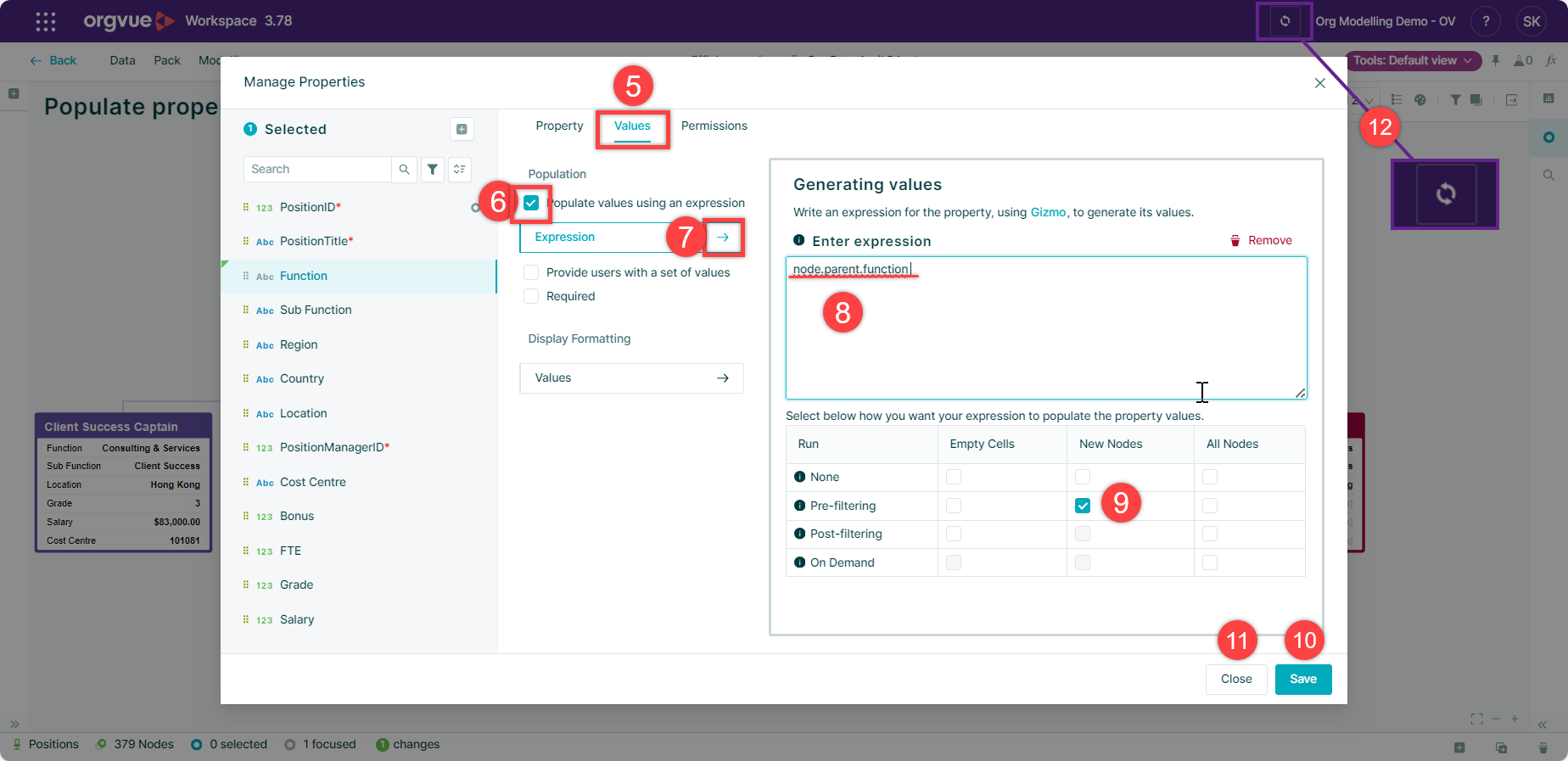
Task: Open the Expression section arrow
Action: tap(723, 237)
